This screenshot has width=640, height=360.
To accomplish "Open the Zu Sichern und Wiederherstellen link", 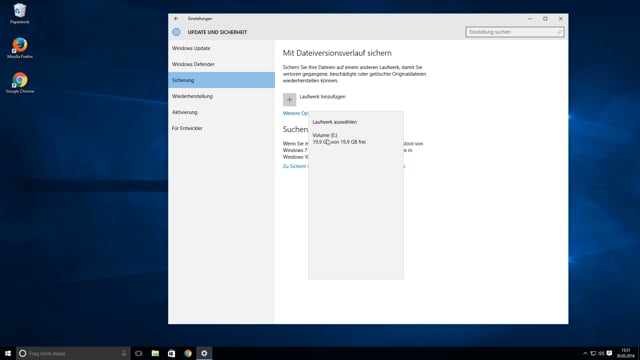I will [296, 166].
